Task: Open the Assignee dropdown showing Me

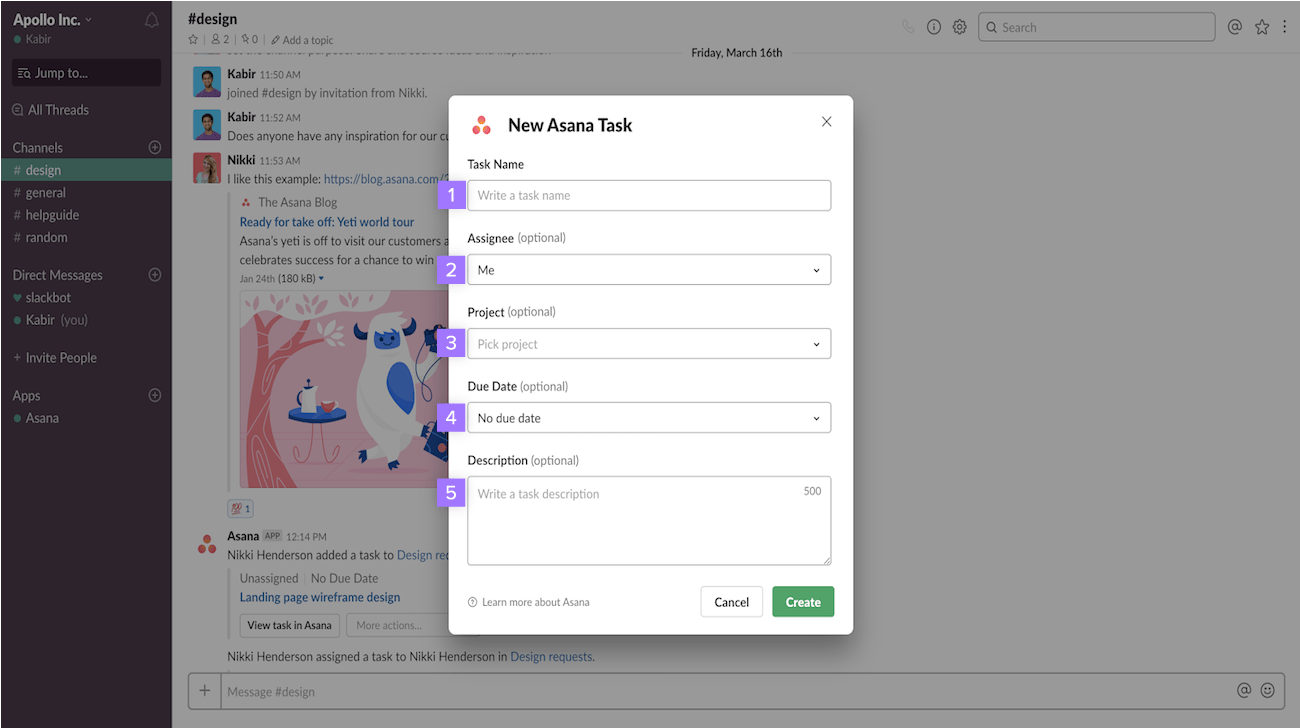Action: pos(649,270)
